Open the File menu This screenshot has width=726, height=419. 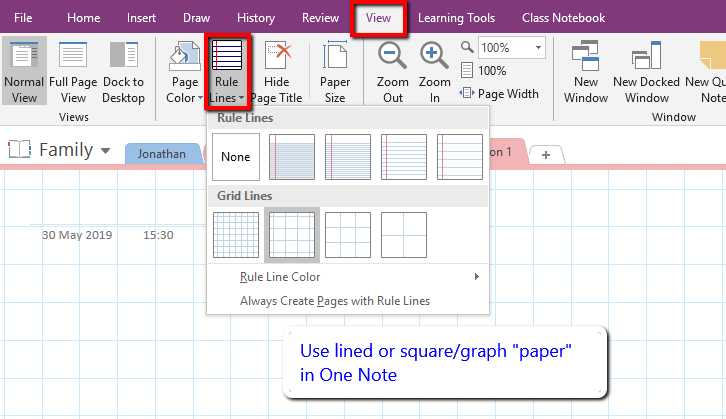coord(23,18)
